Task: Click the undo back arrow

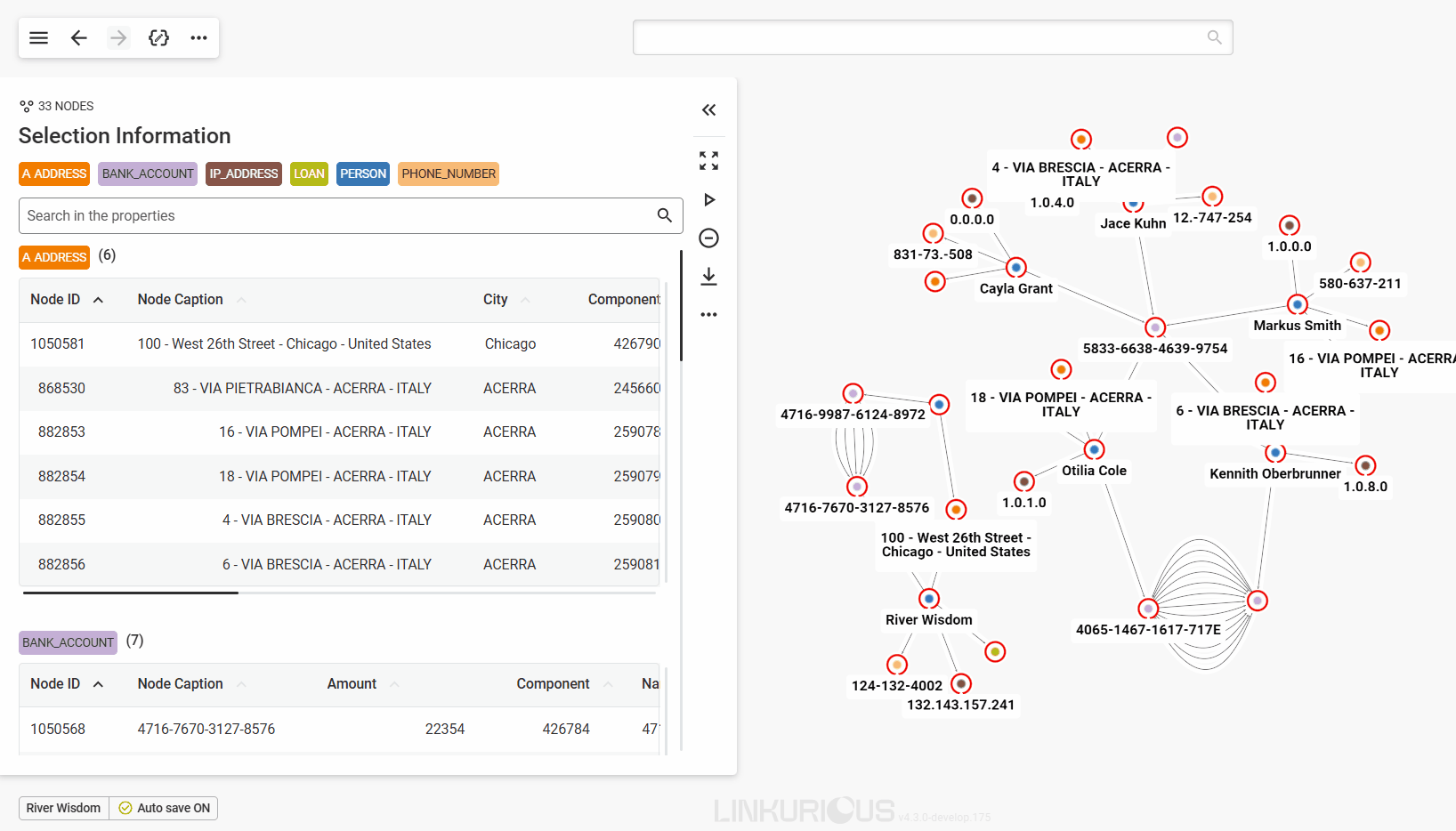Action: tap(78, 37)
